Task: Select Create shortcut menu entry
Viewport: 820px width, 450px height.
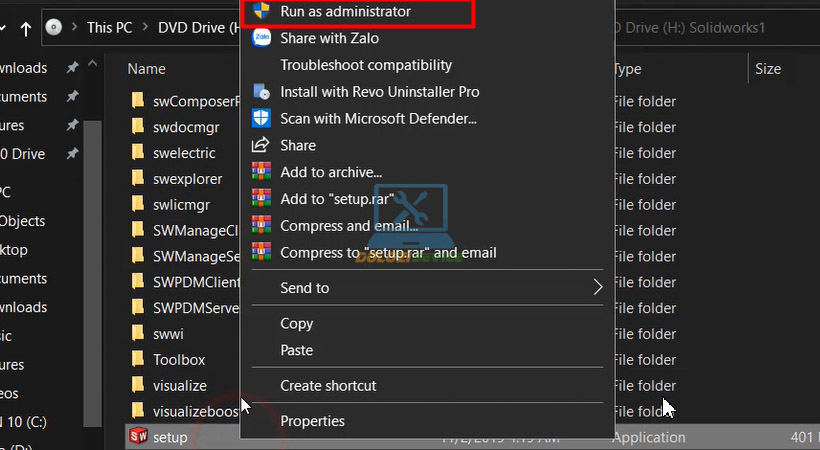Action: click(328, 385)
